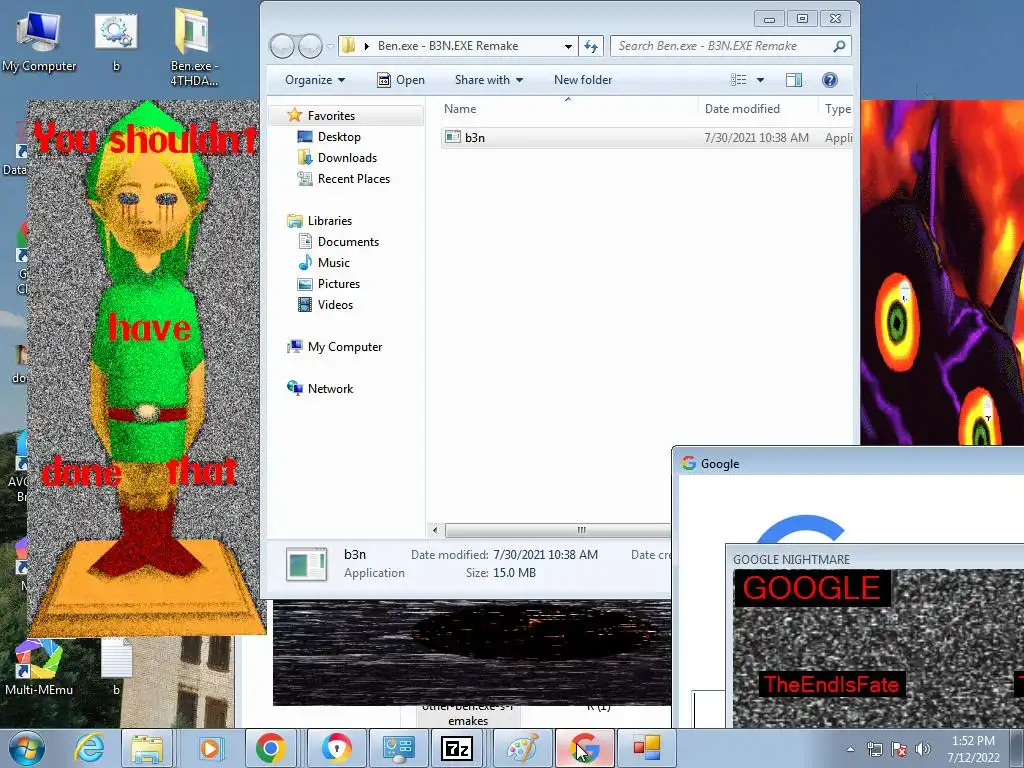Sort by the Type column
Viewport: 1024px width, 768px height.
[x=836, y=108]
